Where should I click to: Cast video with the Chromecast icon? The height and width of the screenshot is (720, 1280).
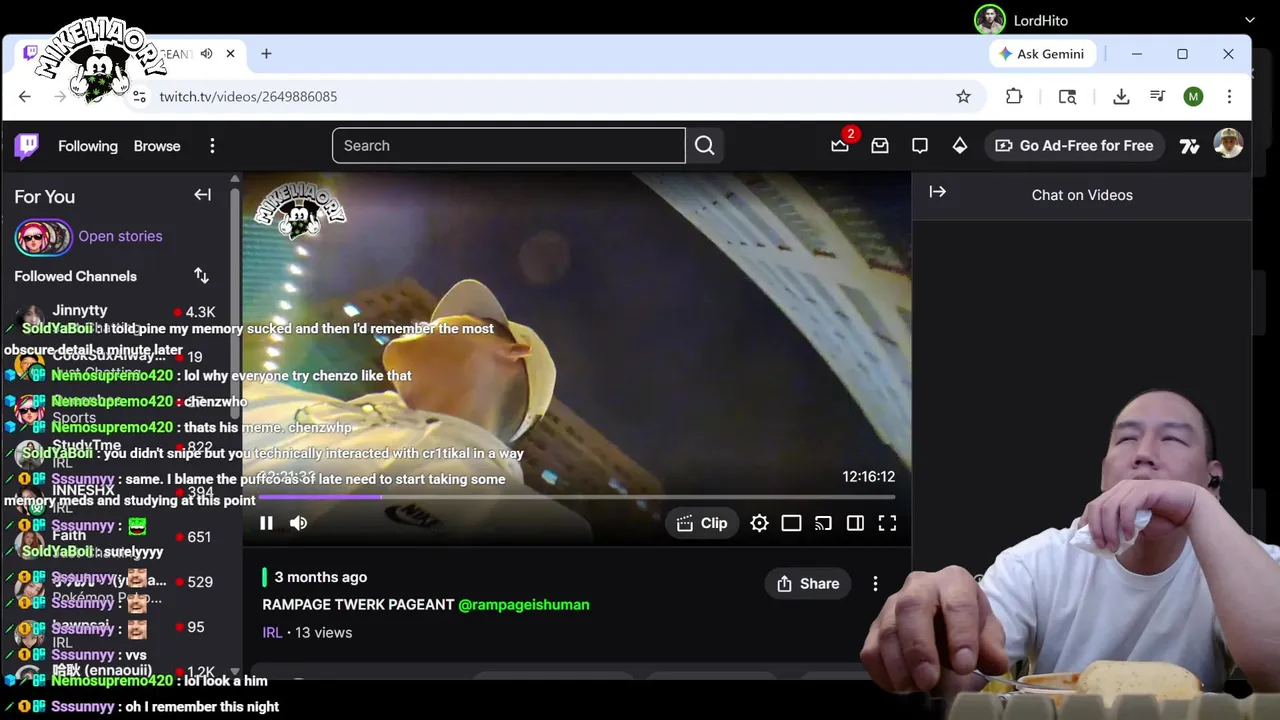(x=823, y=523)
